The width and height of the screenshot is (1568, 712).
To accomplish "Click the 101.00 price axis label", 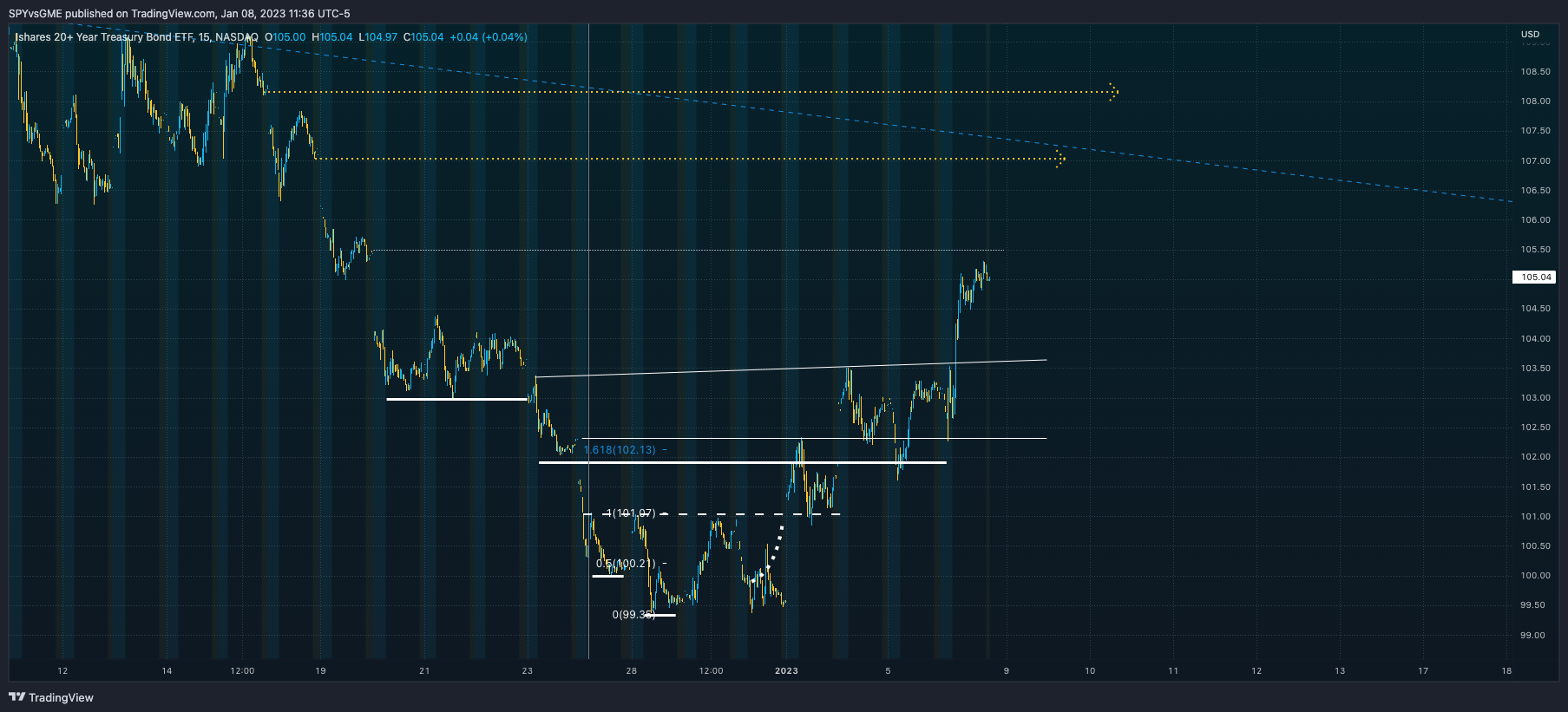I will (1535, 517).
